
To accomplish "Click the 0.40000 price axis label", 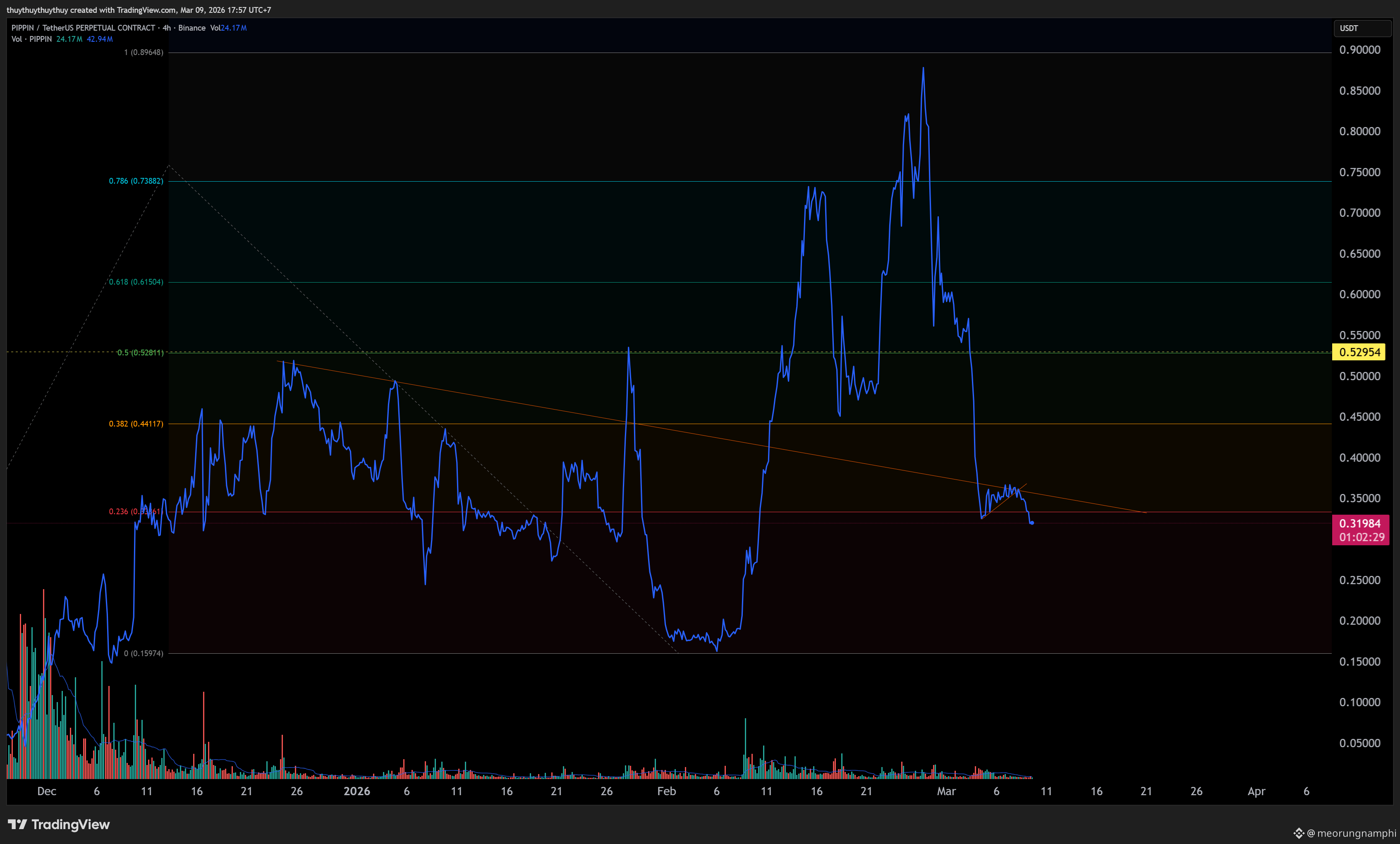I will 1359,458.
